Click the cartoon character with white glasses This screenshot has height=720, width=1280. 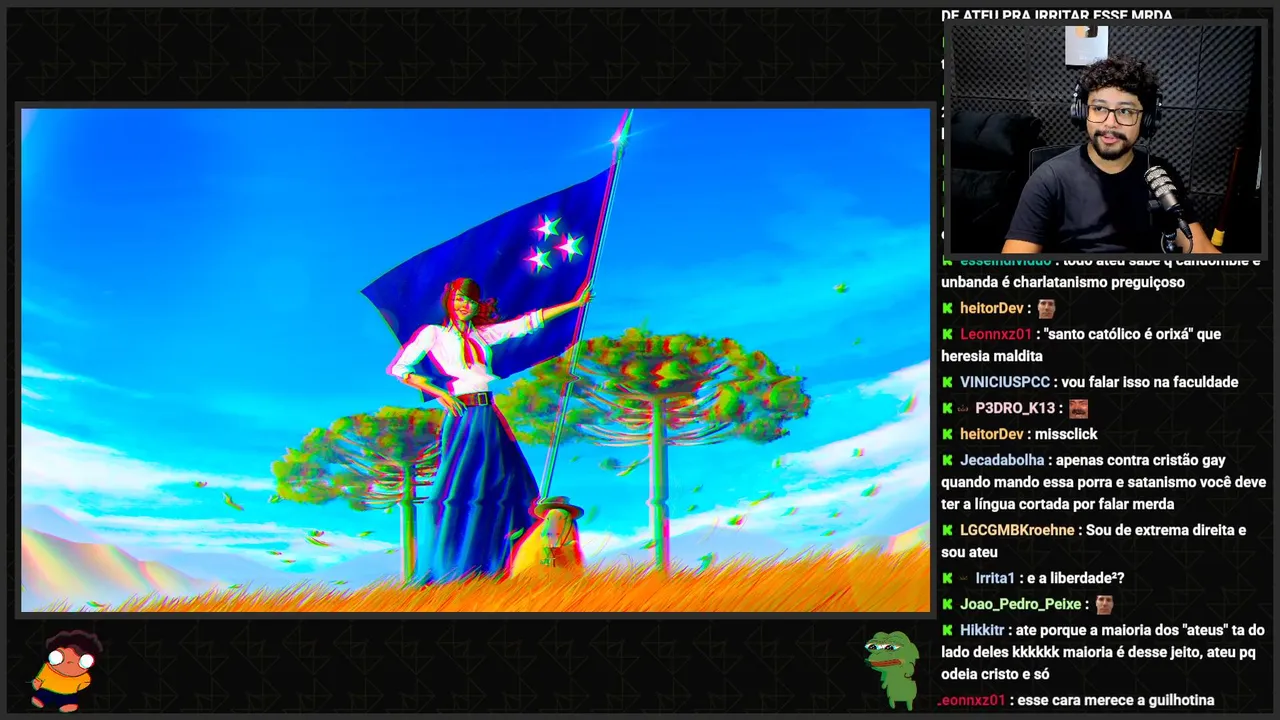tap(65, 670)
